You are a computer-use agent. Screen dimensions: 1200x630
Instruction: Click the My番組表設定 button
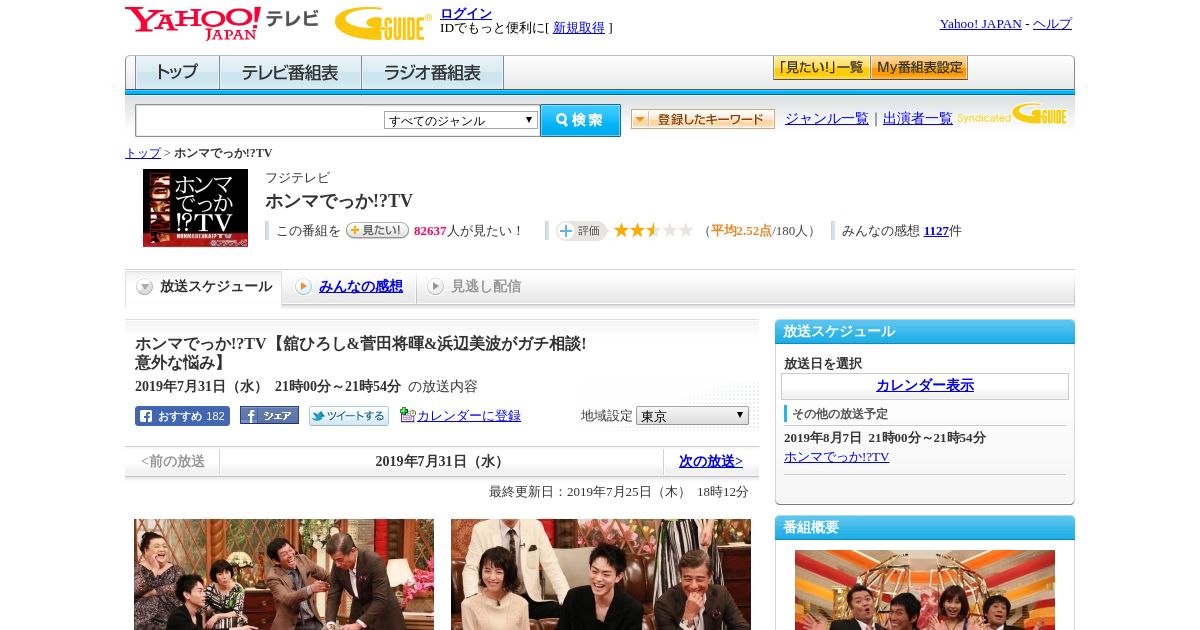(919, 68)
